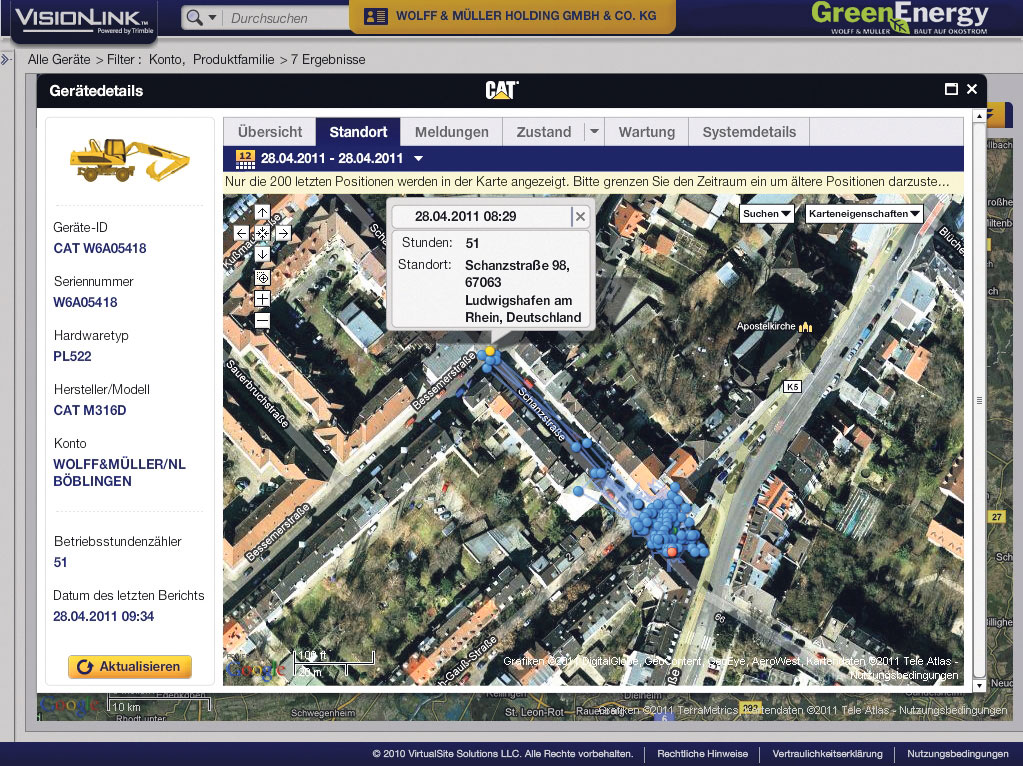Click the excavator thumbnail image
This screenshot has width=1023, height=766.
click(129, 160)
